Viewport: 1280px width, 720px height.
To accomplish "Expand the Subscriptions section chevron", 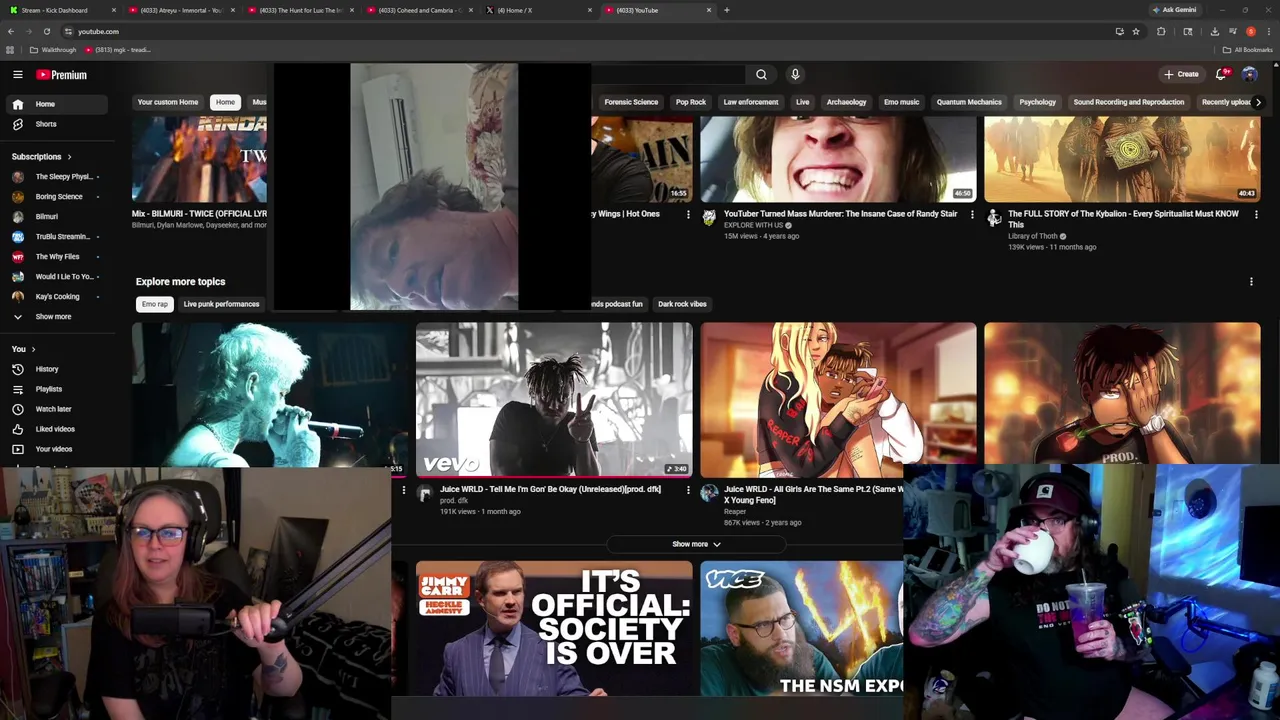I will [70, 157].
